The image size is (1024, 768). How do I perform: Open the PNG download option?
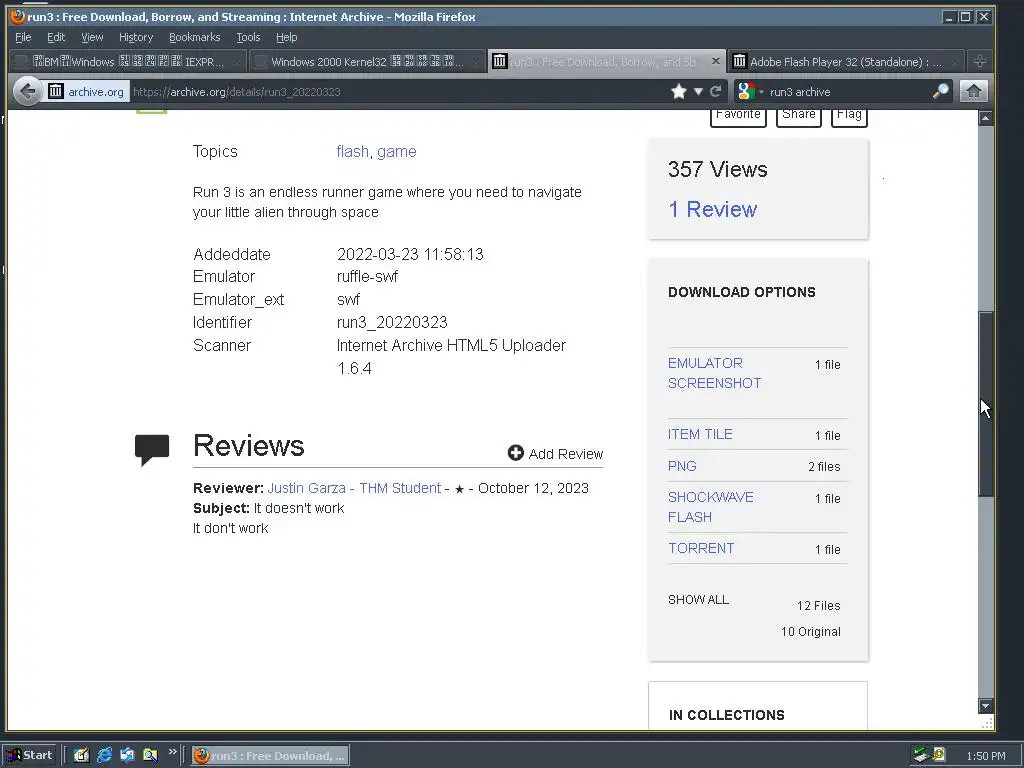(682, 466)
